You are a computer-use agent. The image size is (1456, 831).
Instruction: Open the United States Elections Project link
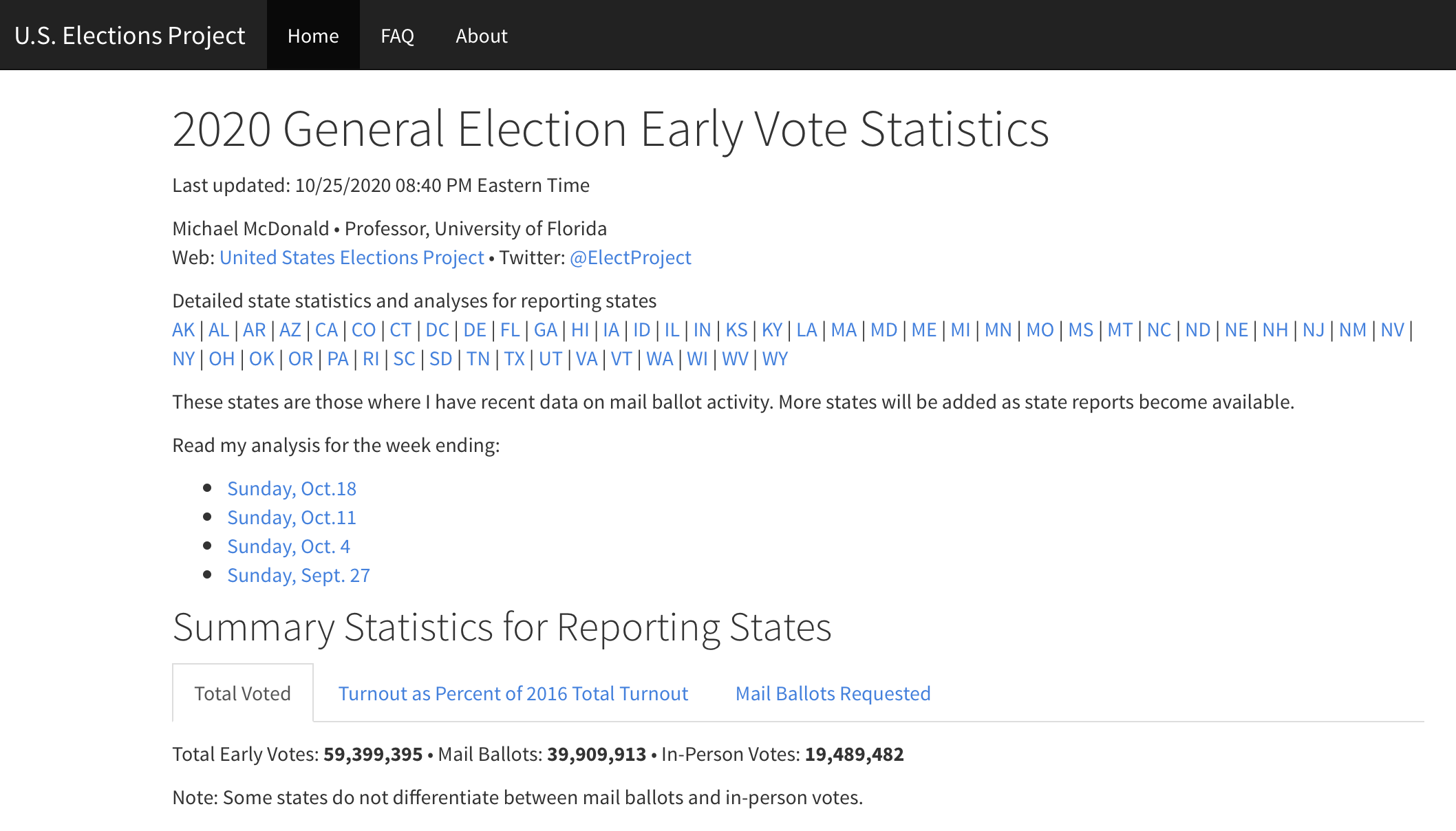coord(352,257)
